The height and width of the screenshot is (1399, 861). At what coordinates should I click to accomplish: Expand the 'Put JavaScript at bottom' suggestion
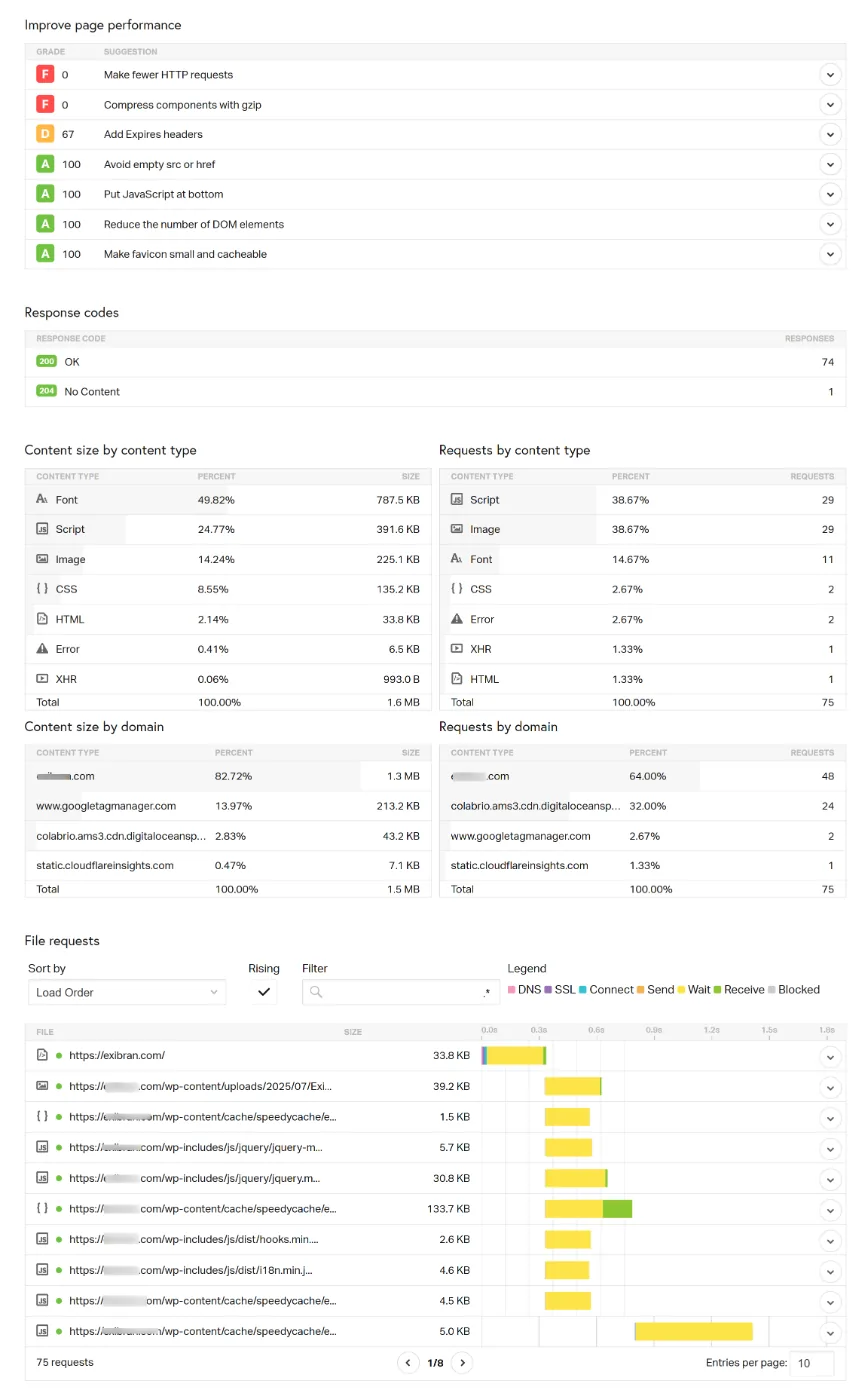(829, 194)
